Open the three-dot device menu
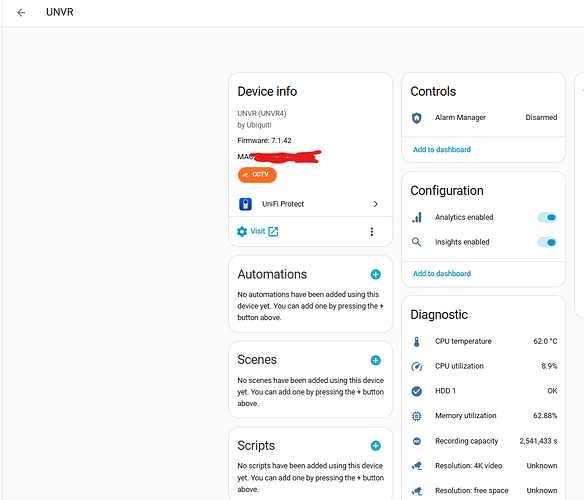This screenshot has width=584, height=500. coord(371,232)
